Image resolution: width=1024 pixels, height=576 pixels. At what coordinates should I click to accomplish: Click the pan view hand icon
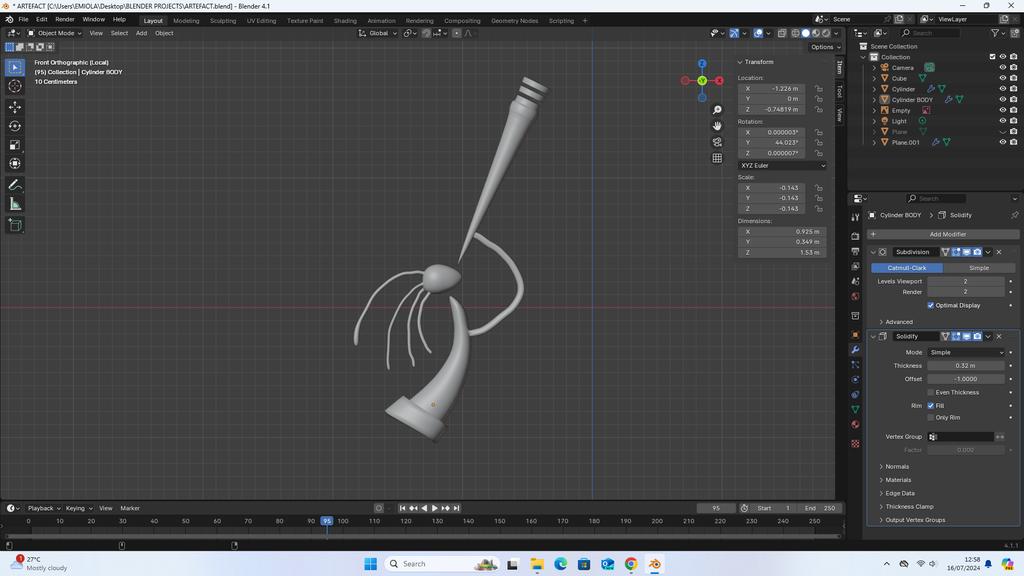coord(717,126)
